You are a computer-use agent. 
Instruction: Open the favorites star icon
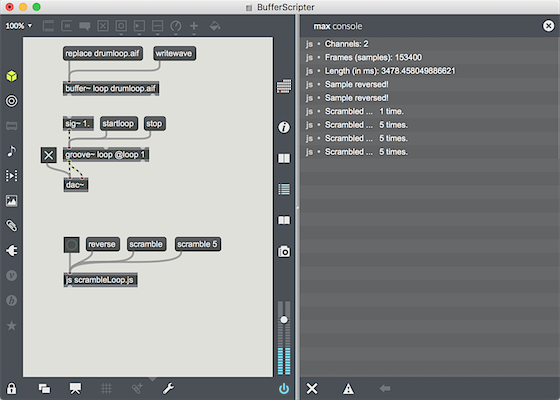click(11, 326)
